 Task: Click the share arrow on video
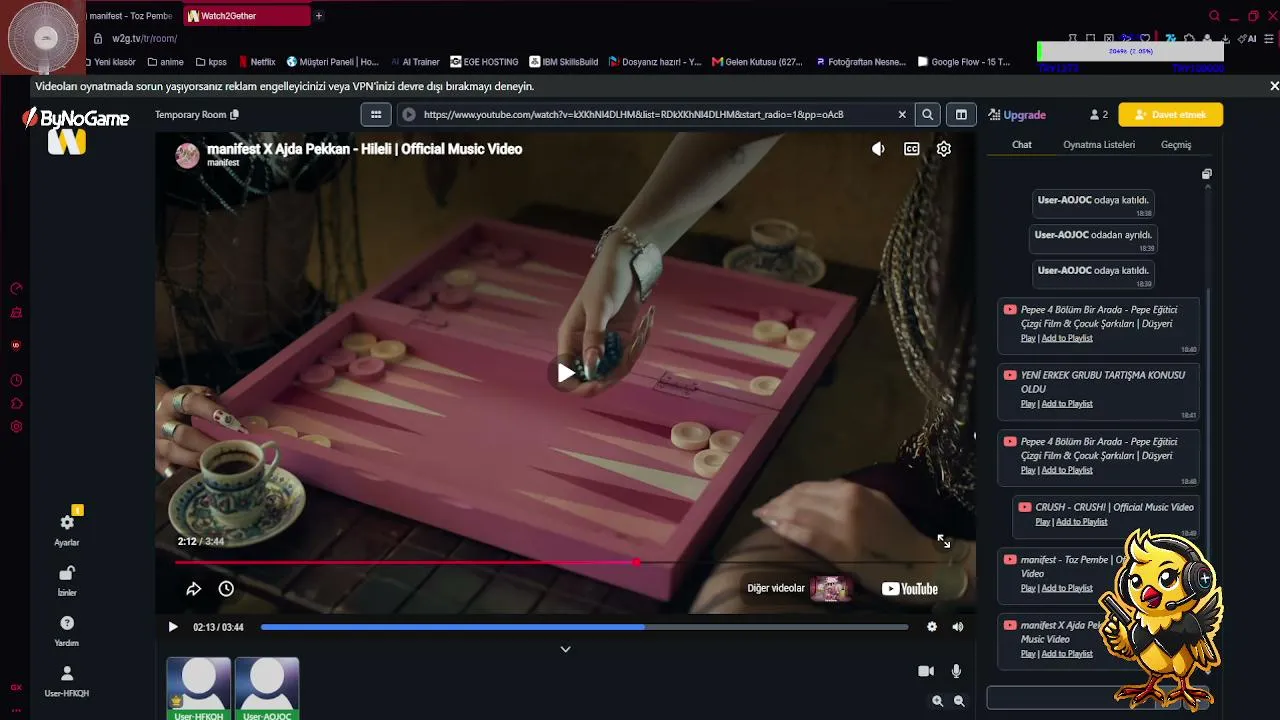point(194,589)
